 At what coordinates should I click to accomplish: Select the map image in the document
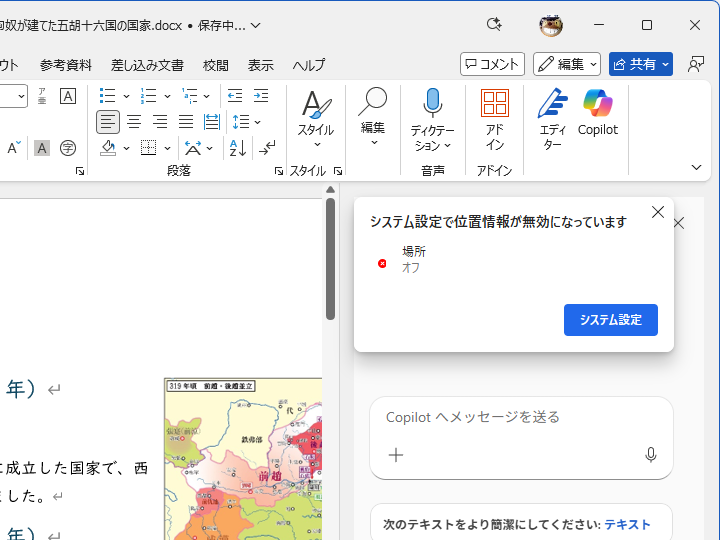[x=243, y=459]
